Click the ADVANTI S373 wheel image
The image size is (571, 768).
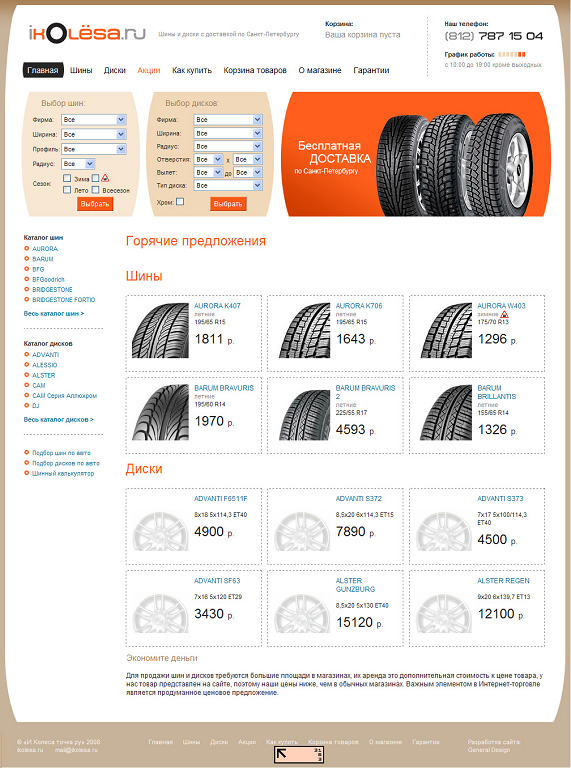pos(444,531)
